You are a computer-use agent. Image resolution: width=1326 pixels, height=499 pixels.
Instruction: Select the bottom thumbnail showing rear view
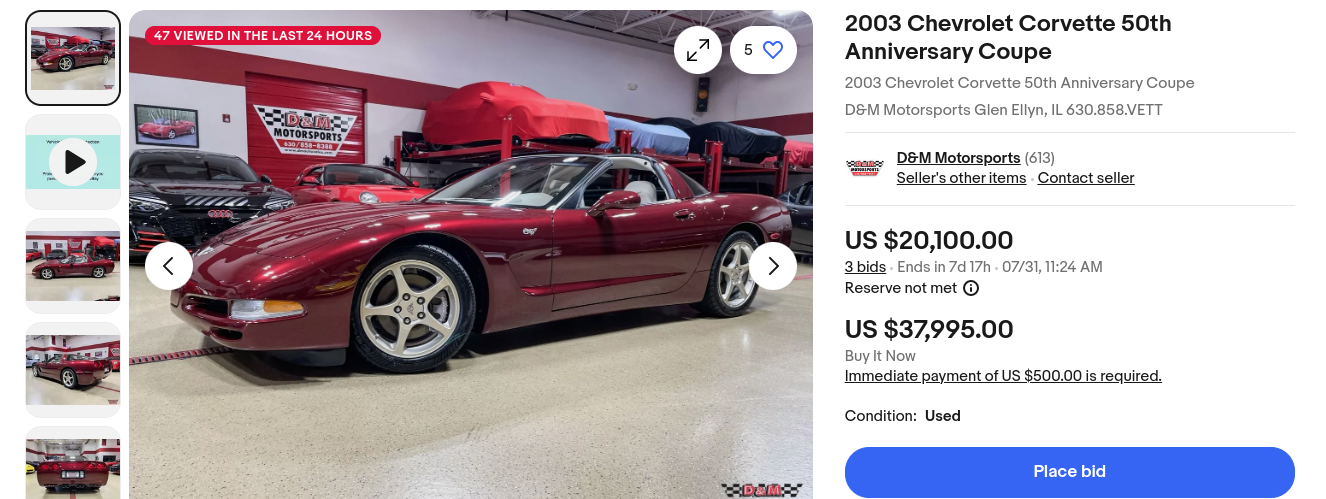pyautogui.click(x=73, y=463)
